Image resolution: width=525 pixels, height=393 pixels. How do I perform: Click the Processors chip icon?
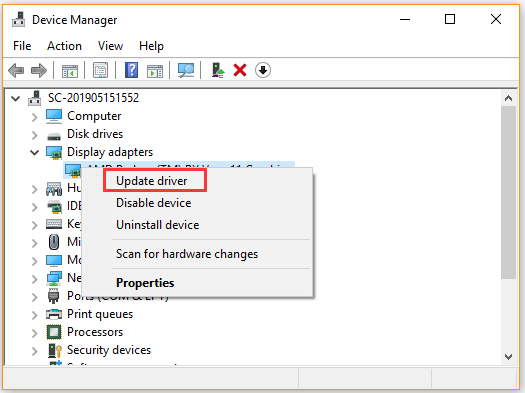pos(54,332)
